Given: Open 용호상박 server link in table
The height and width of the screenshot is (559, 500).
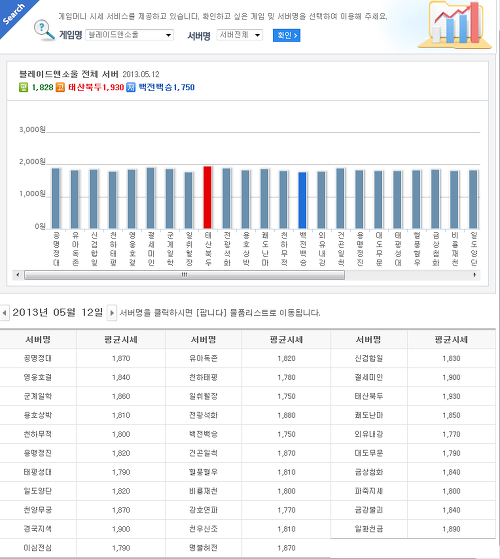Looking at the screenshot, I should click(38, 415).
